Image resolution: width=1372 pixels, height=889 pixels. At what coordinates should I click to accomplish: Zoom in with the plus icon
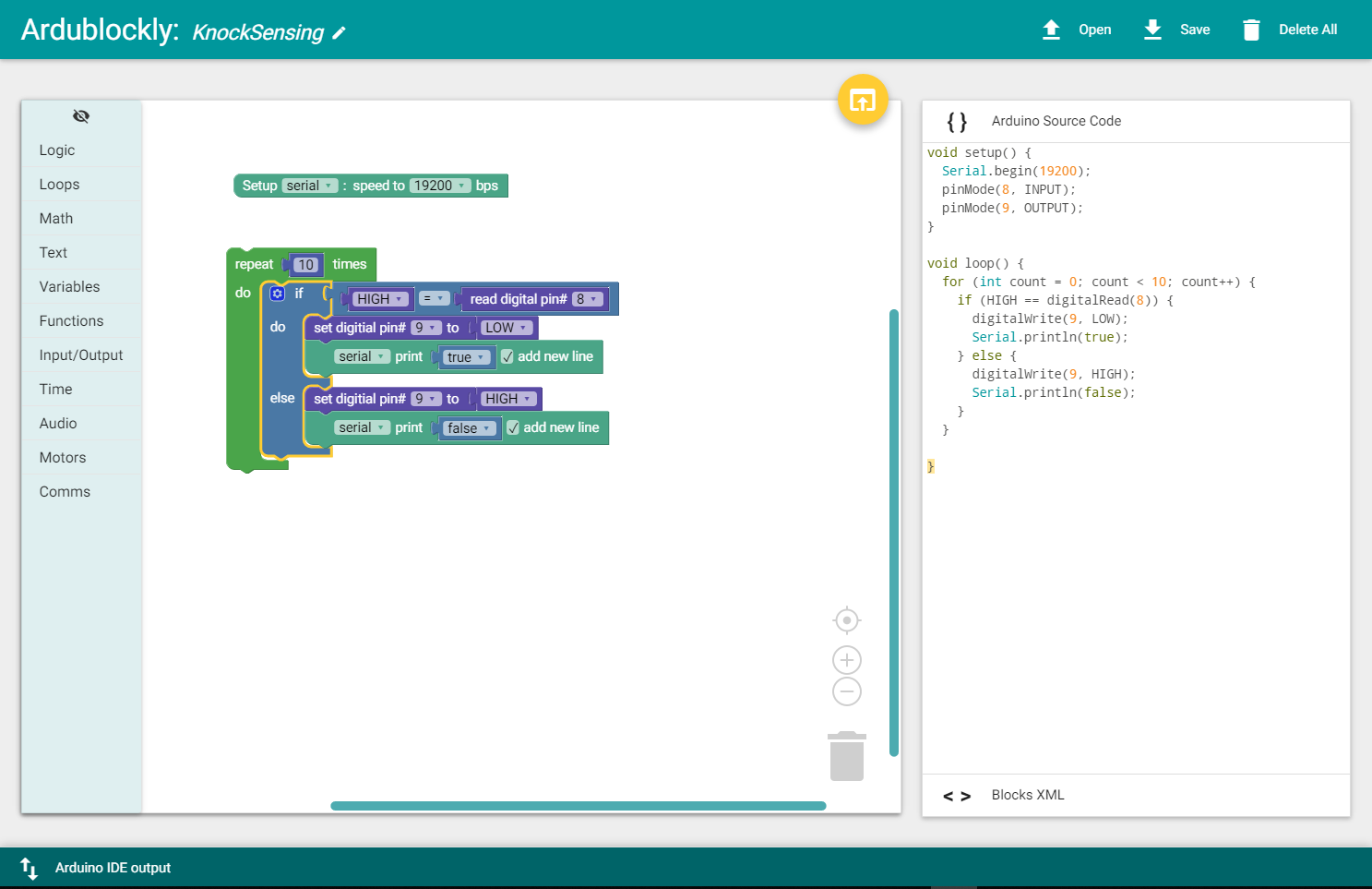[847, 660]
